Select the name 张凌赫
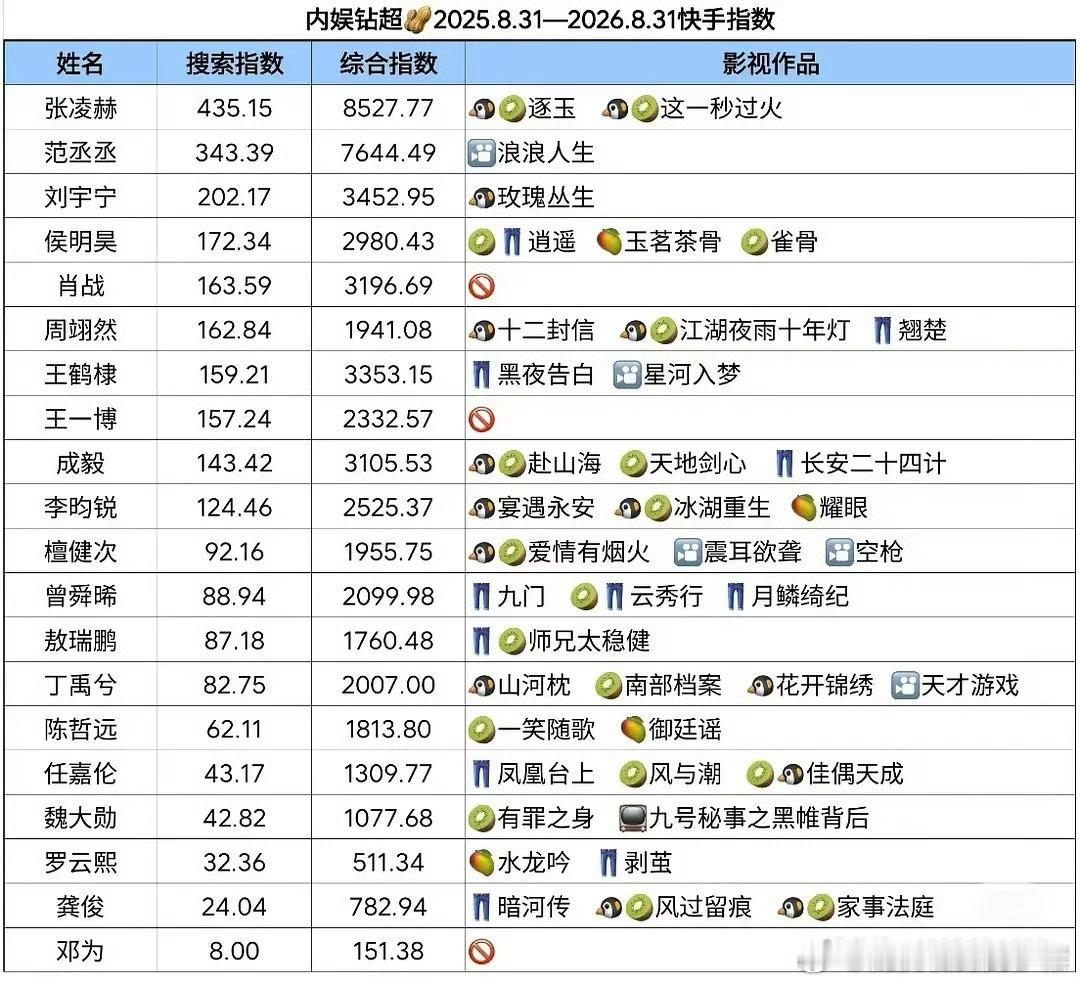This screenshot has width=1080, height=984. click(x=81, y=108)
